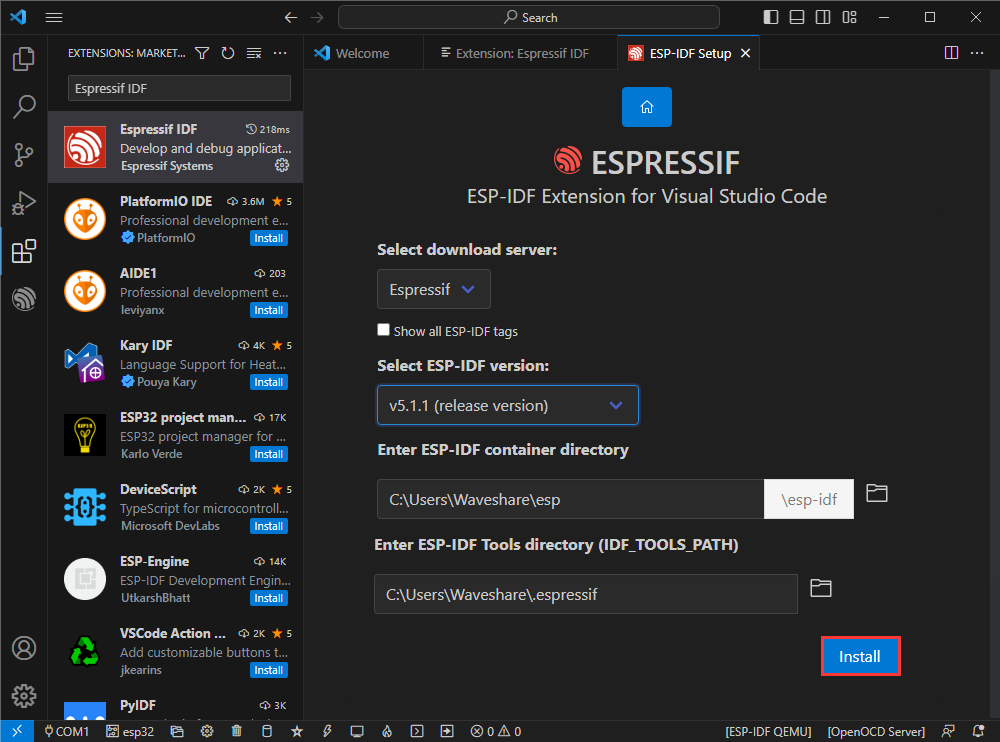Open problems errors and warnings indicator
1000x742 pixels.
tap(496, 731)
